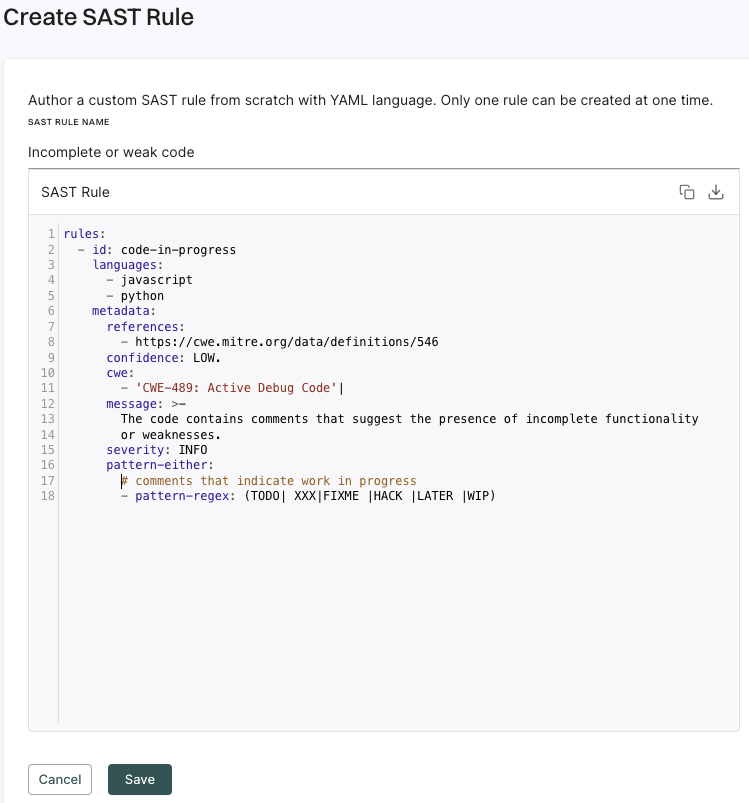Screen dimensions: 749x803
Task: Select the javascript language entry
Action: click(162, 279)
